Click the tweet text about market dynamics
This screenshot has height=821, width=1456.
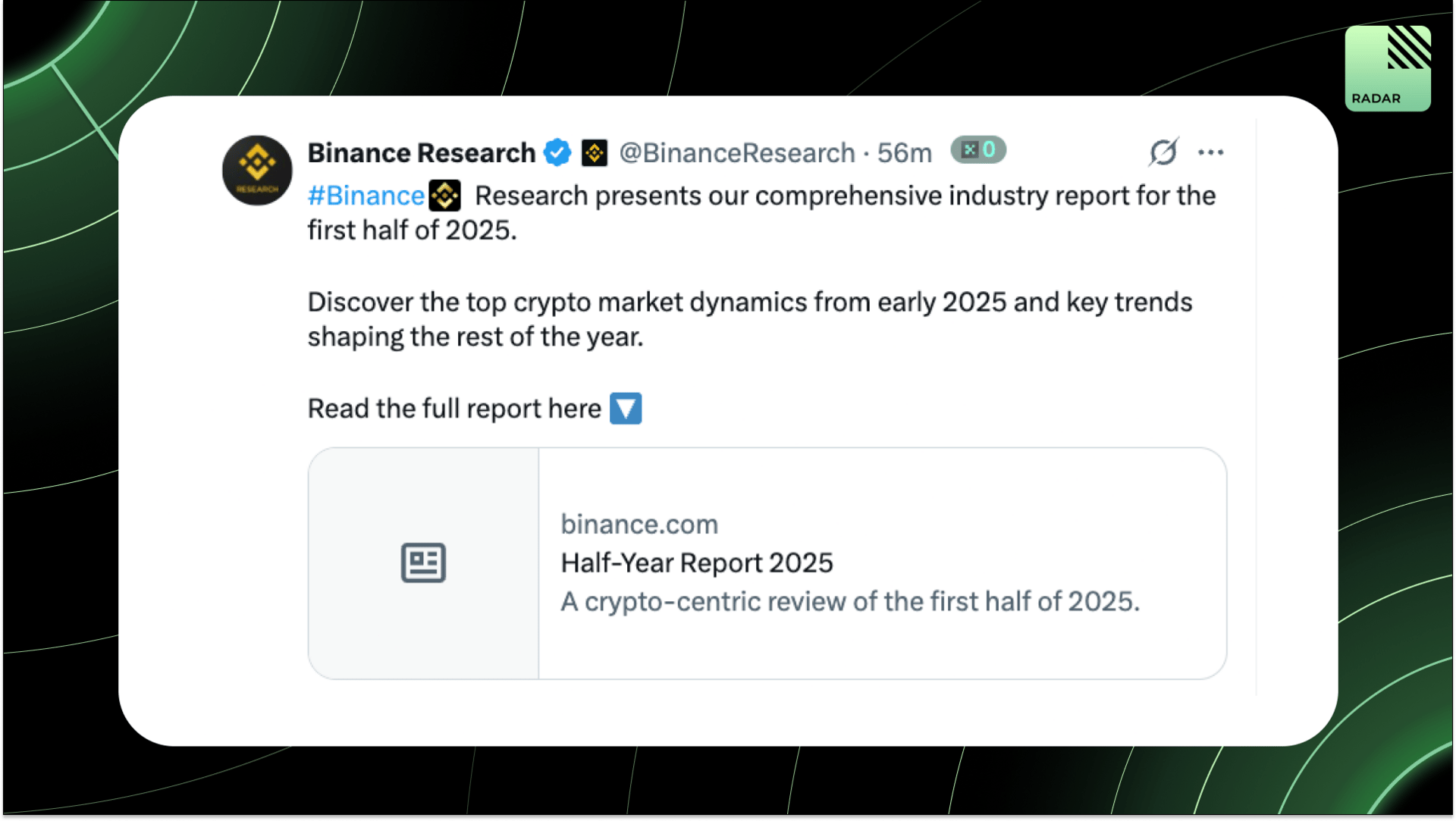(x=750, y=319)
